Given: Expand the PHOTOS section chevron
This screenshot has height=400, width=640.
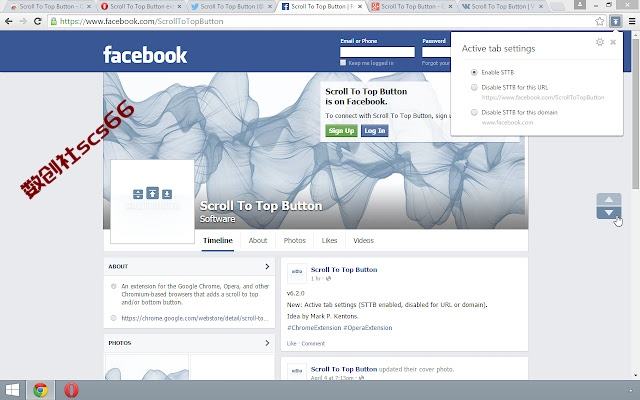Looking at the screenshot, I should tap(267, 343).
